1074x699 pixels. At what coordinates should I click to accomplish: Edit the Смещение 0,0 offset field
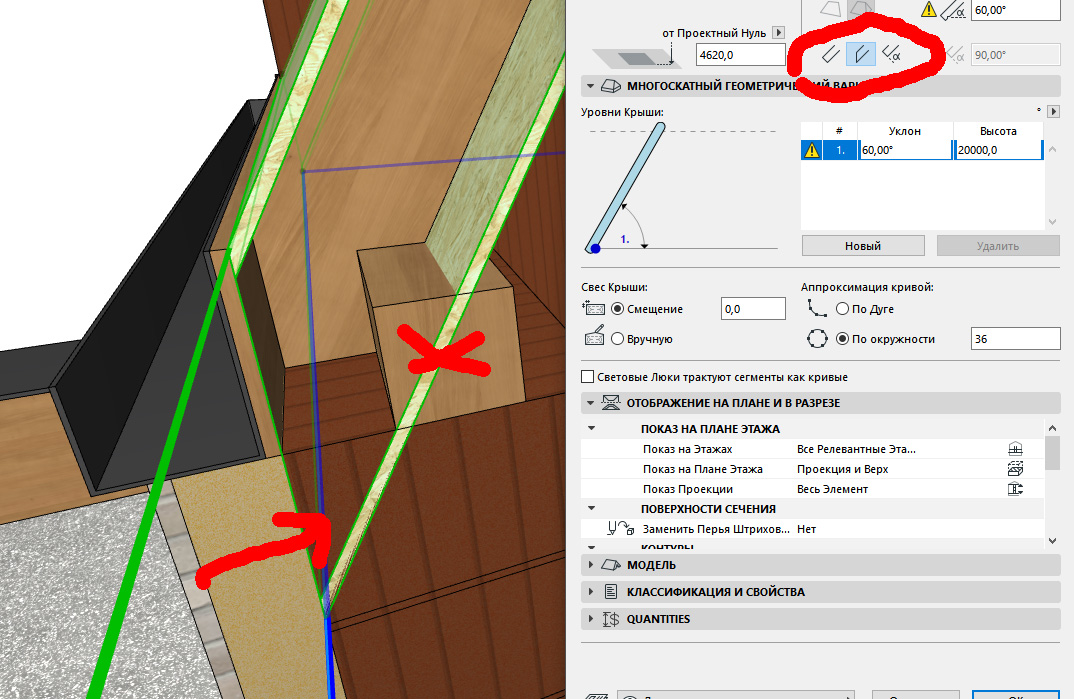753,309
